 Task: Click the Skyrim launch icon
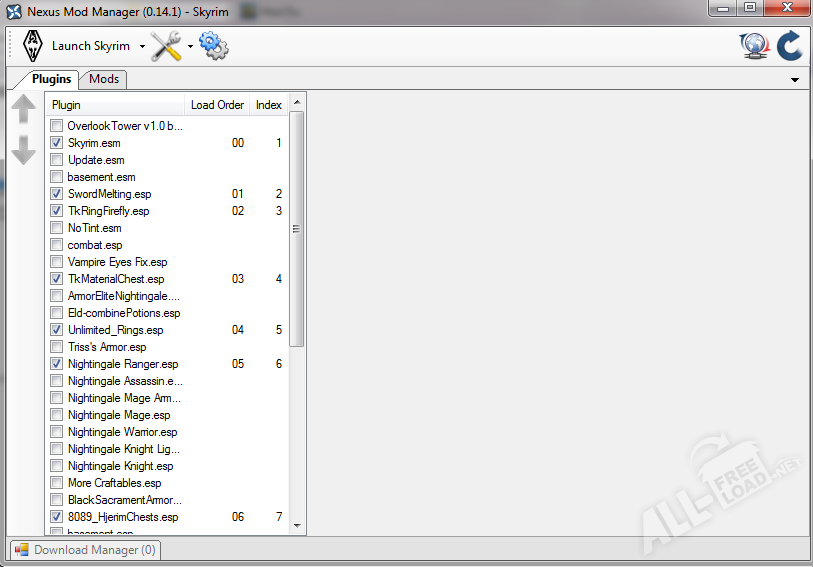[x=32, y=46]
